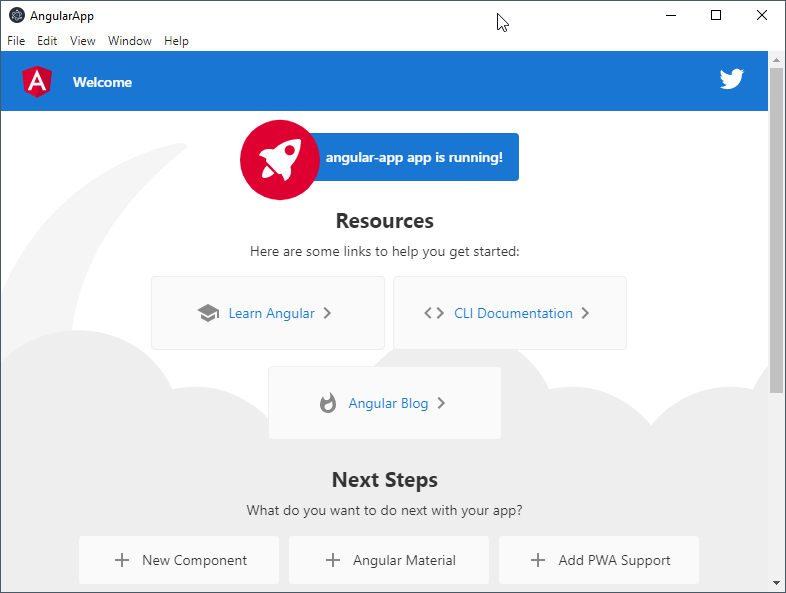This screenshot has height=593, width=786.
Task: Open the Window menu
Action: [130, 41]
